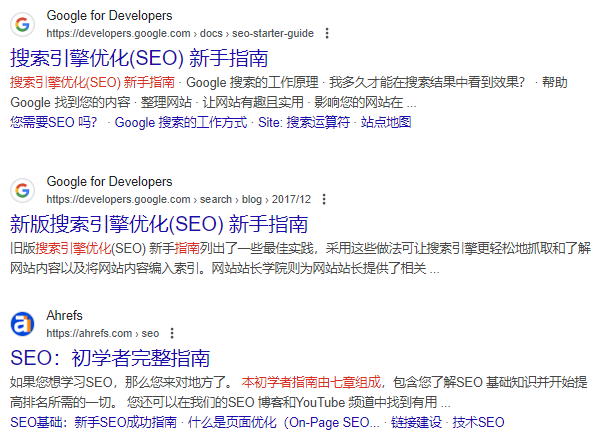The width and height of the screenshot is (609, 441).
Task: Click the URL developers.google.com › docs › seo-starter-guide
Action: (180, 33)
